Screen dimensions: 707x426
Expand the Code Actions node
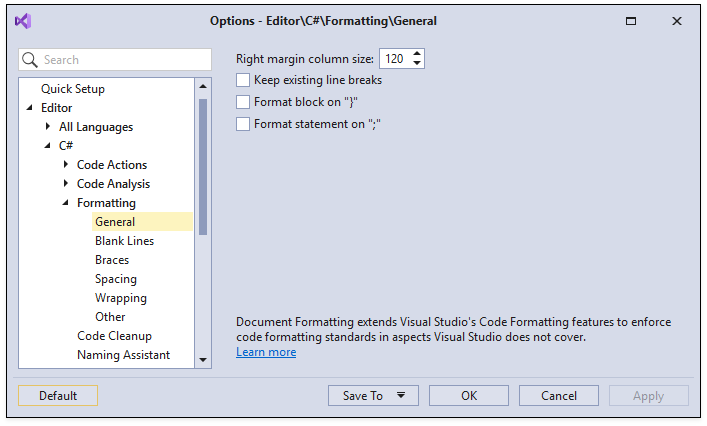click(x=66, y=165)
